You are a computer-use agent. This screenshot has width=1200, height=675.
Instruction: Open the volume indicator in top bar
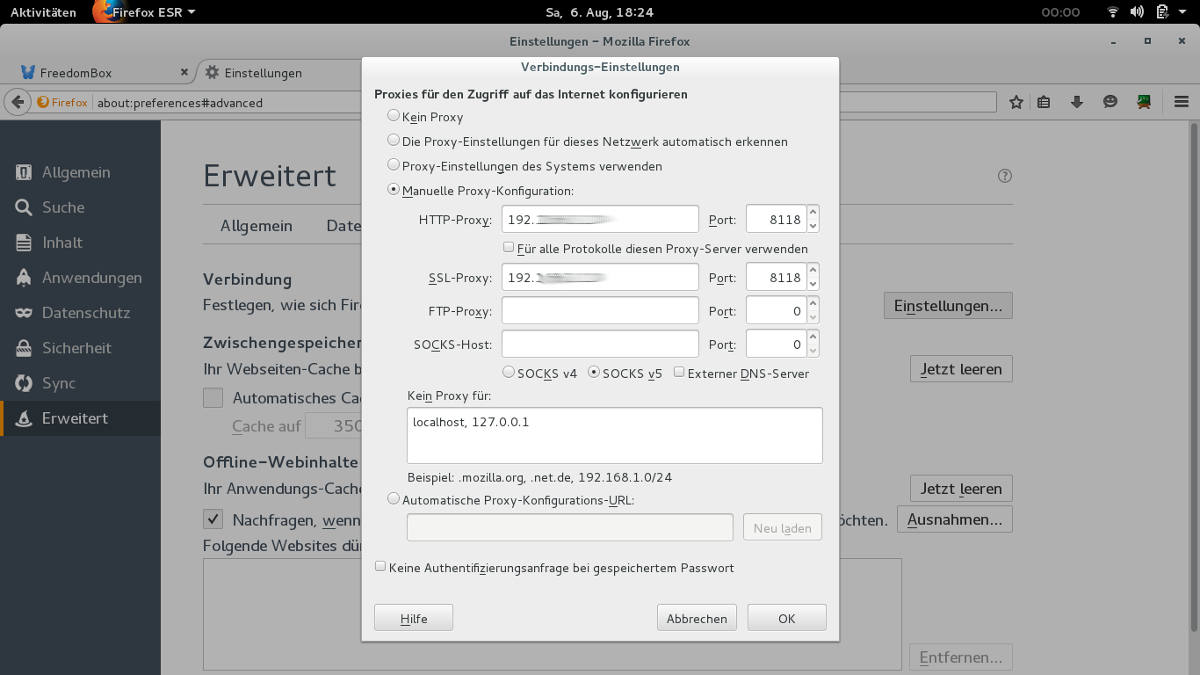point(1137,12)
